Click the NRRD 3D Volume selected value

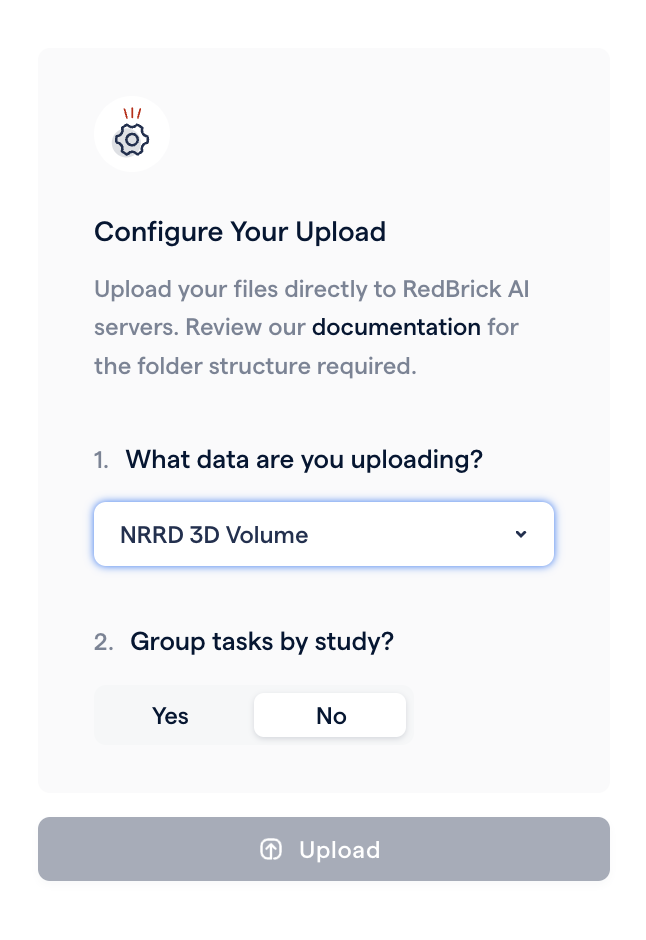(214, 535)
